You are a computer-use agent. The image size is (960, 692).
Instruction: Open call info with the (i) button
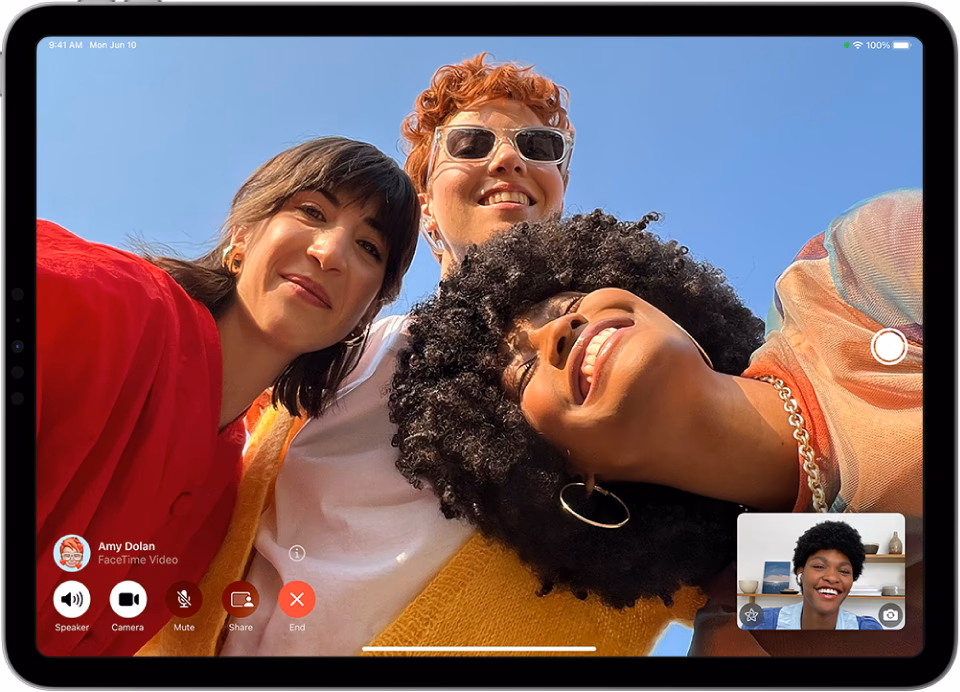[296, 554]
